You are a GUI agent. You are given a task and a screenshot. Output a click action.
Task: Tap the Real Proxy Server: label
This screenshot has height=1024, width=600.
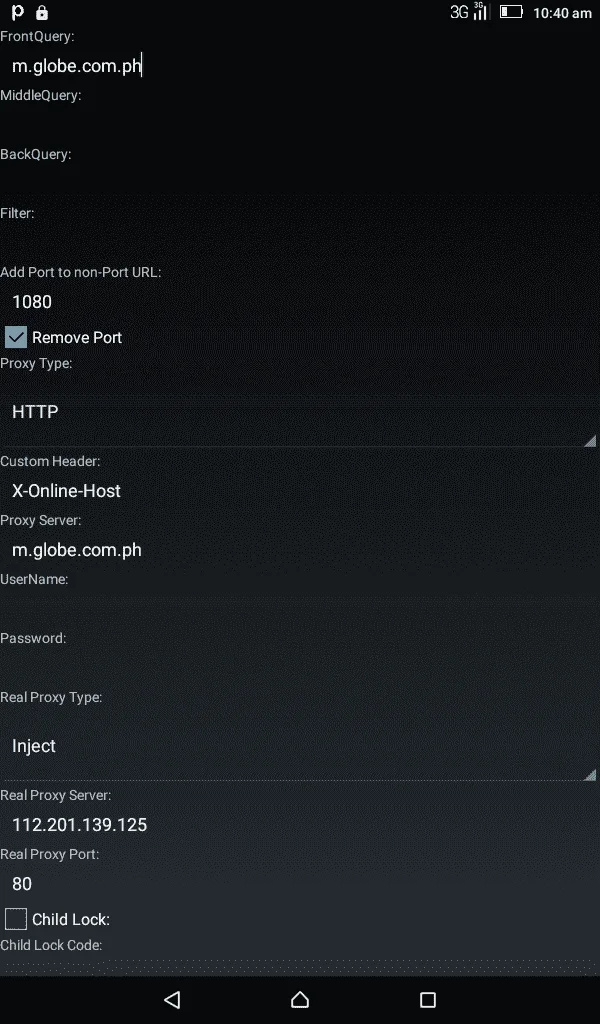tap(55, 795)
